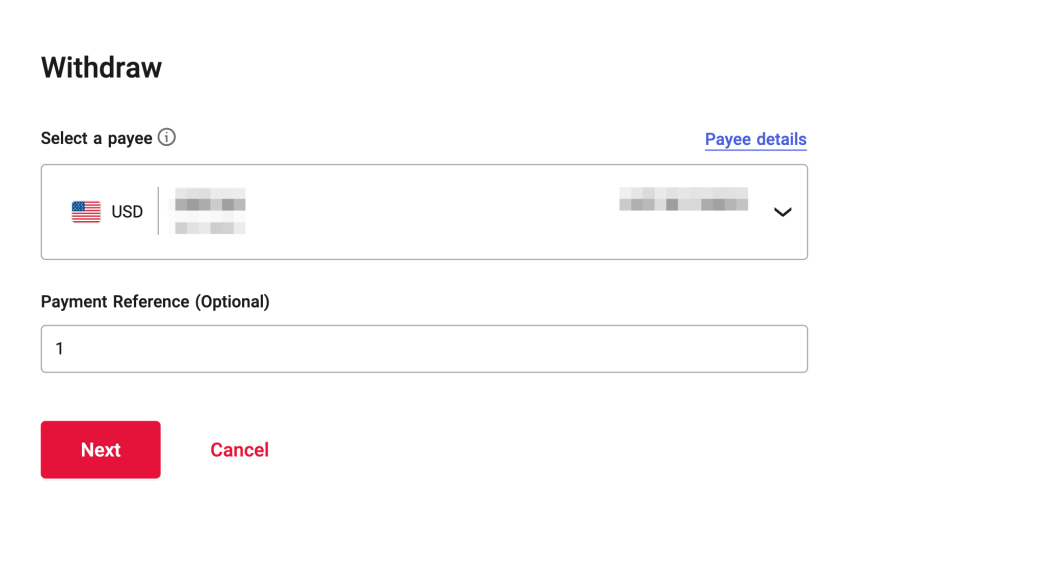Select the blurred payee name in selector

(x=210, y=204)
